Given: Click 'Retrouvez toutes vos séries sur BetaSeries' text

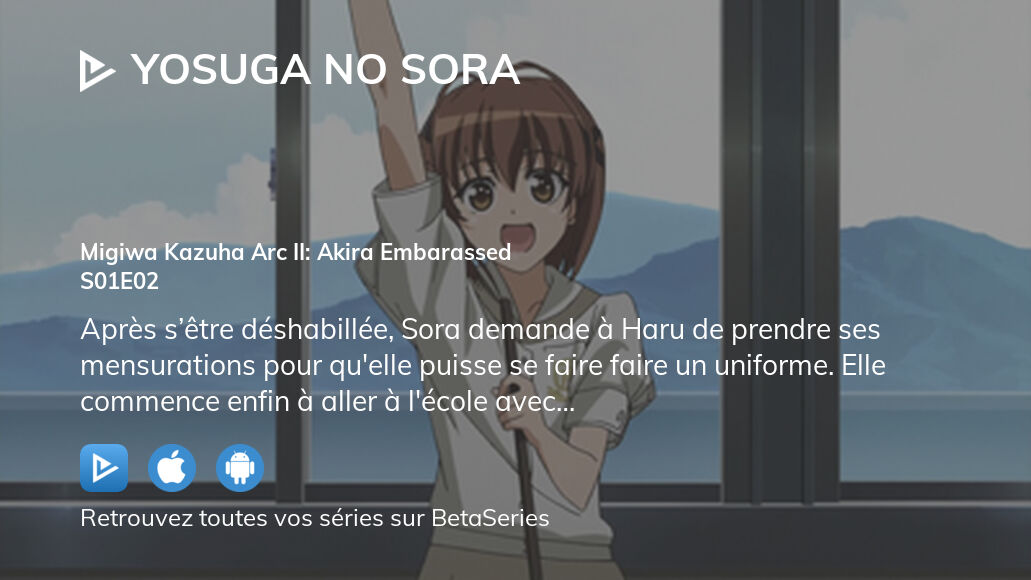Looking at the screenshot, I should (x=314, y=518).
